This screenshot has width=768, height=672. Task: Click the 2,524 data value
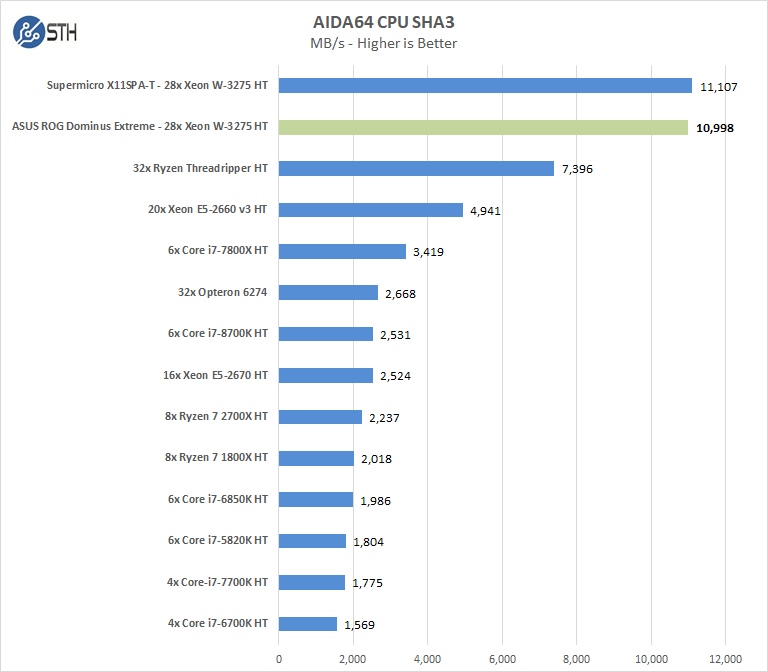[x=396, y=376]
